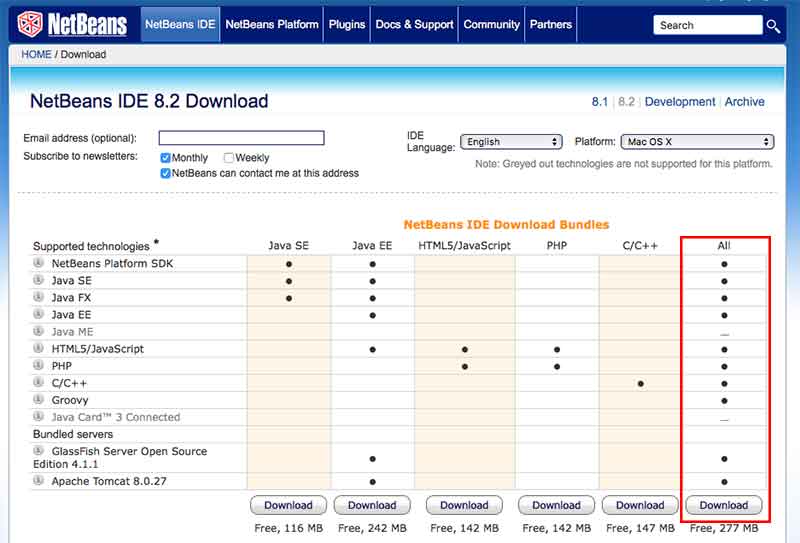Click NetBeans IDE Download Bundles heading
This screenshot has width=800, height=543.
[506, 225]
